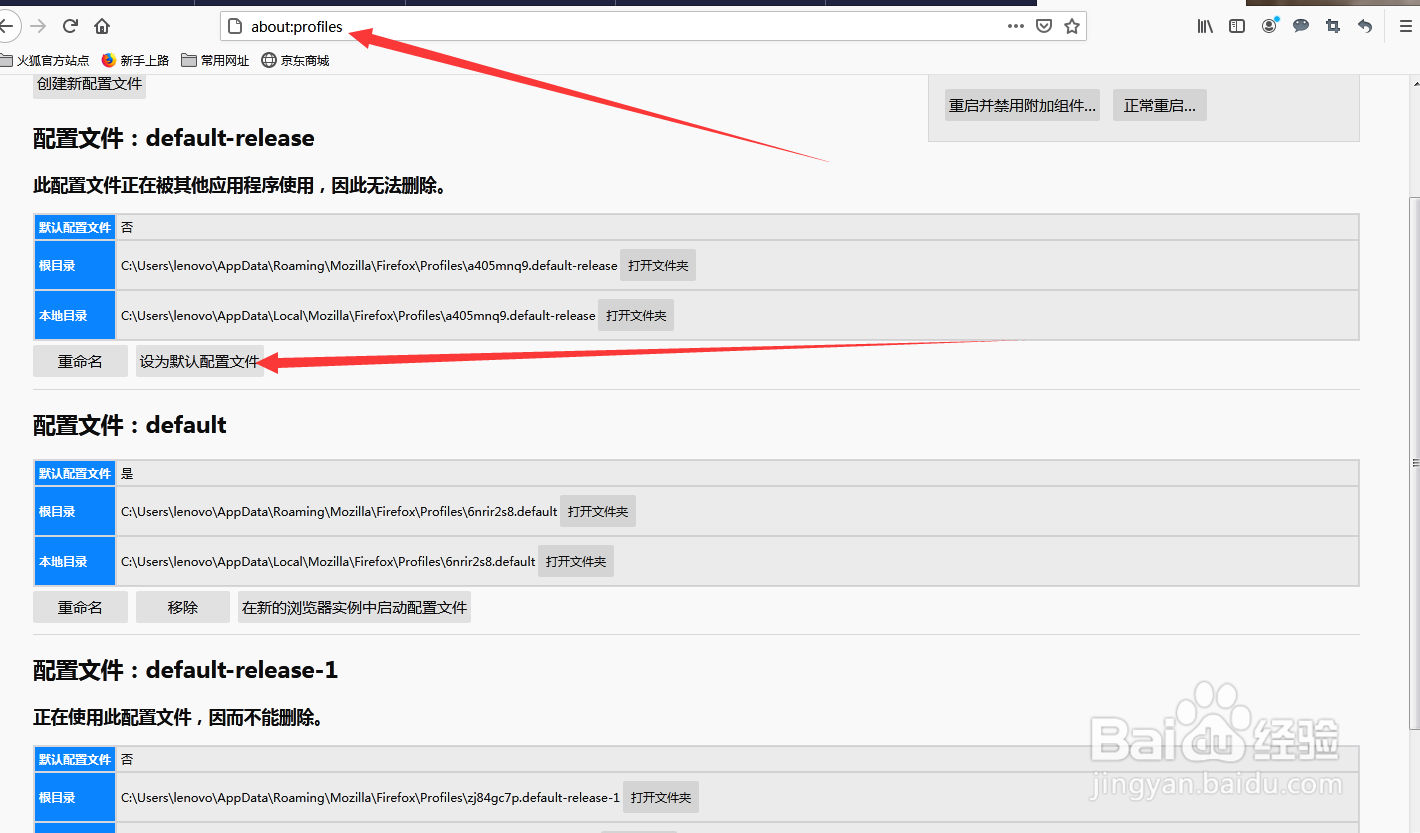Click the screenshot crop tool icon
Screen dimensions: 1420x833
1333,26
